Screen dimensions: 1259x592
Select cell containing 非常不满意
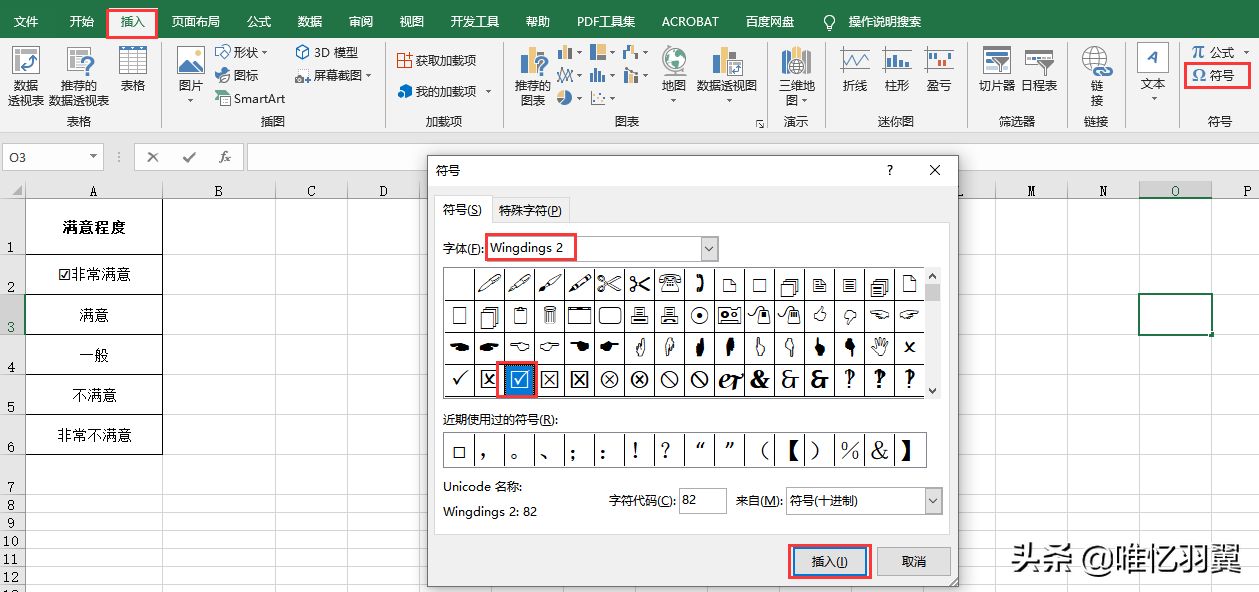[94, 435]
